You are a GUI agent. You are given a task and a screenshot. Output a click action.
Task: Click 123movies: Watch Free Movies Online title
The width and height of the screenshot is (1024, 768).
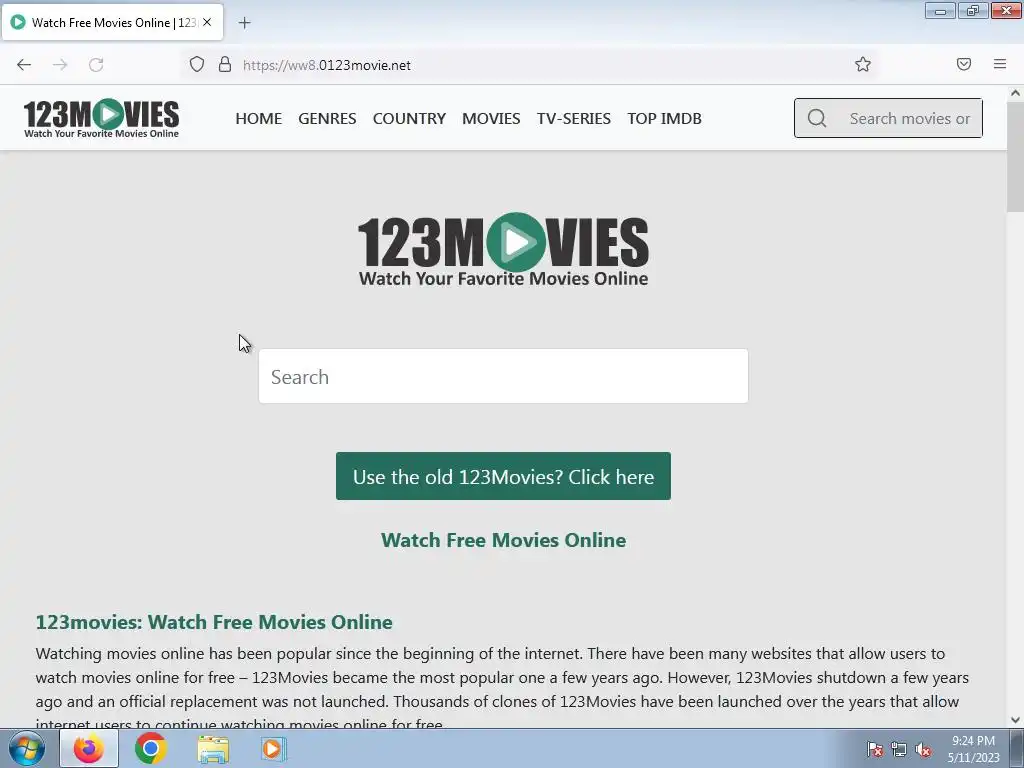click(214, 622)
